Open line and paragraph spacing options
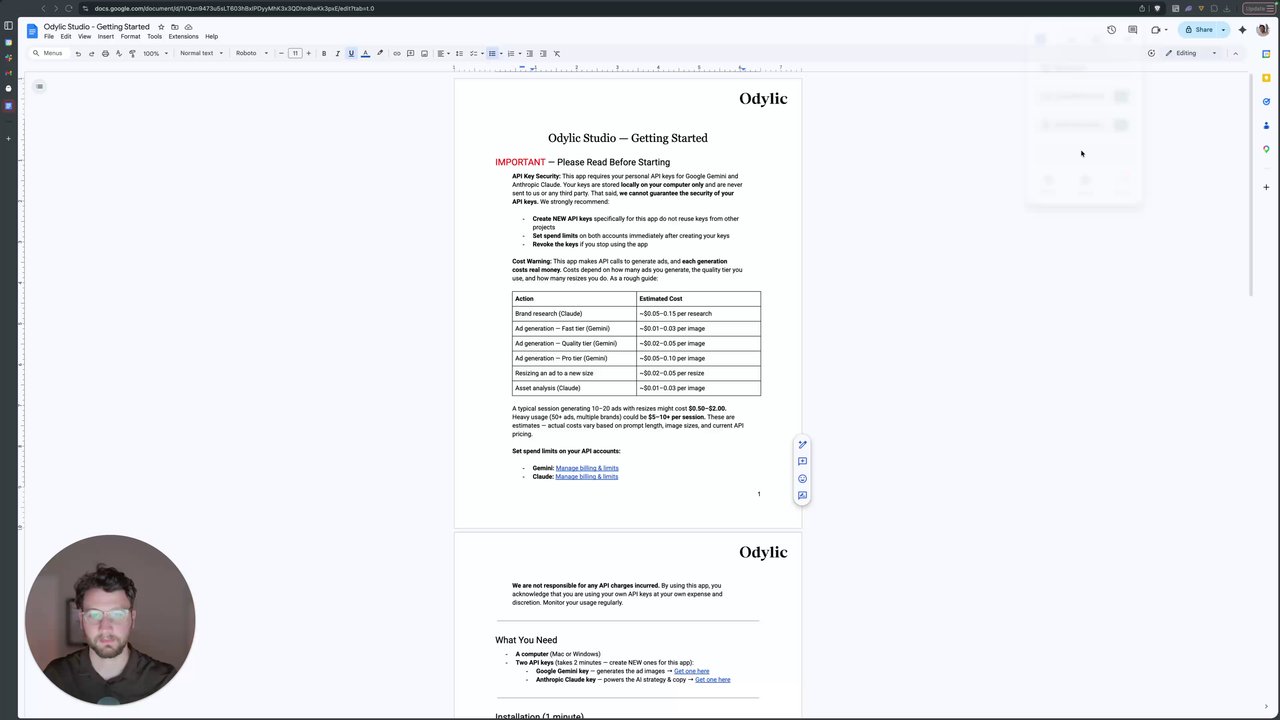The image size is (1280, 720). 459,53
